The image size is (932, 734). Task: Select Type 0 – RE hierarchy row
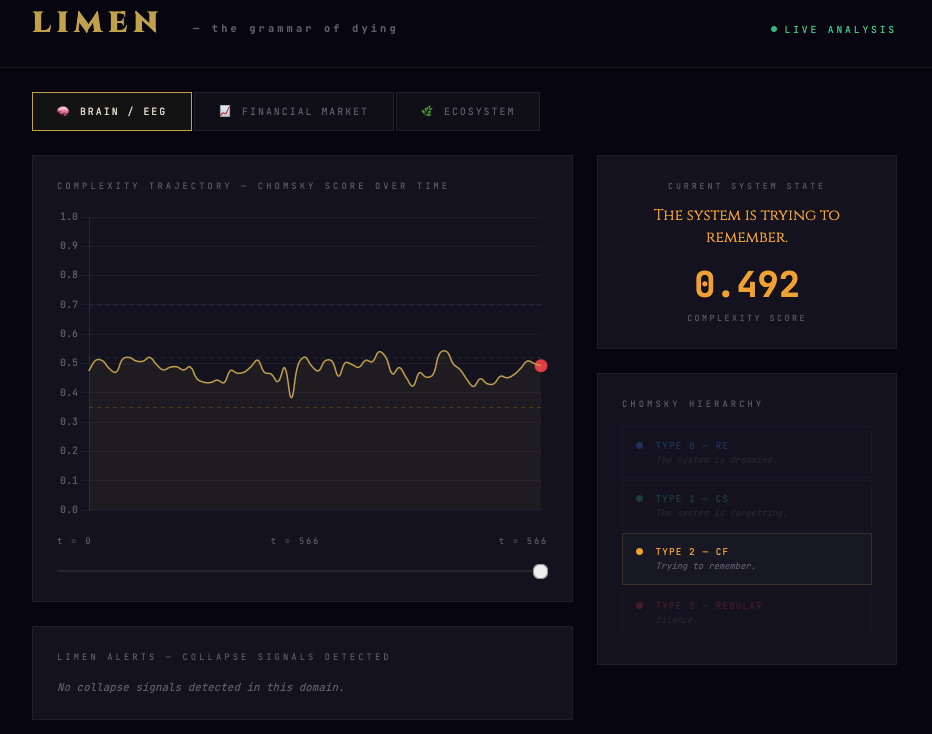click(x=747, y=452)
